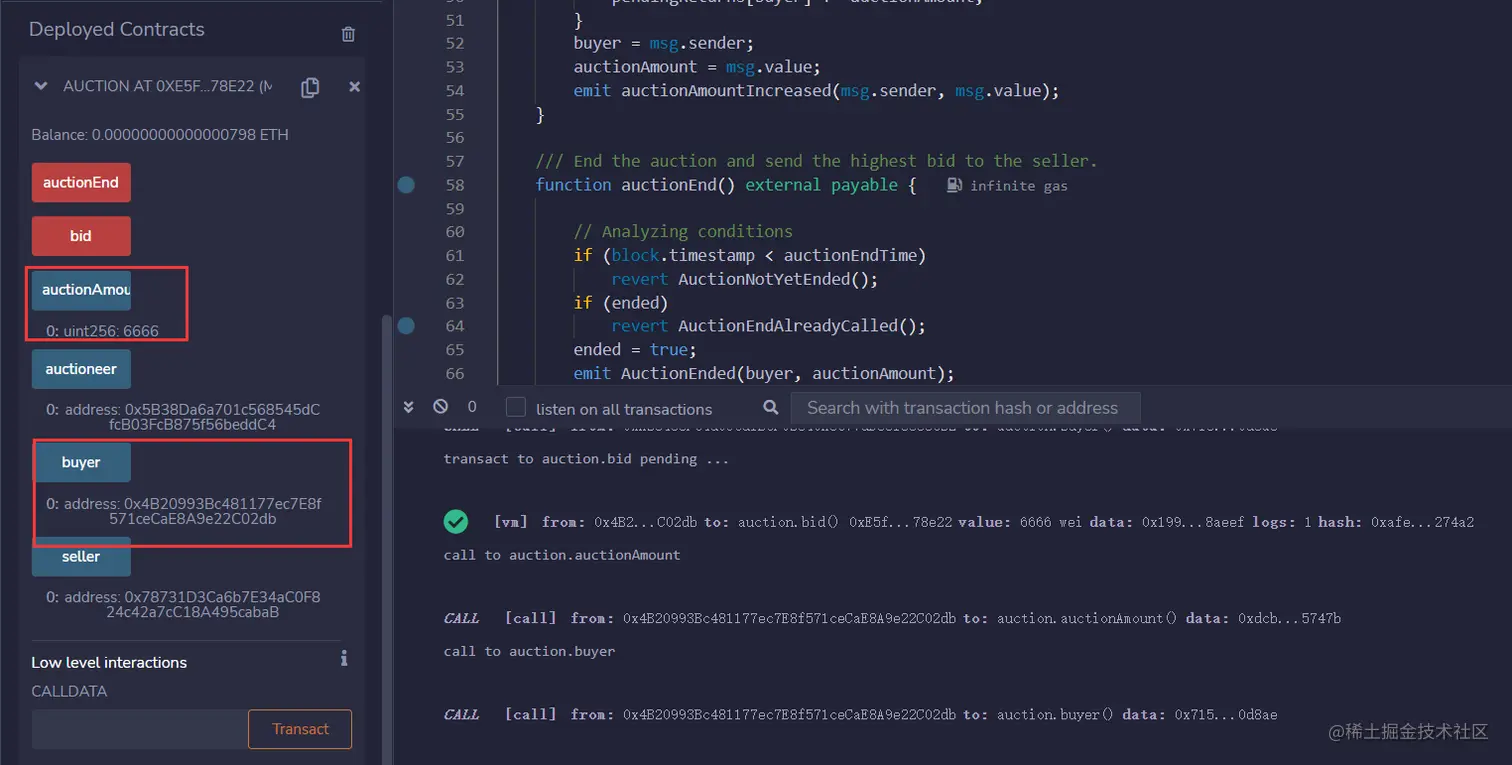Click the green success checkmark on the transaction

[456, 521]
